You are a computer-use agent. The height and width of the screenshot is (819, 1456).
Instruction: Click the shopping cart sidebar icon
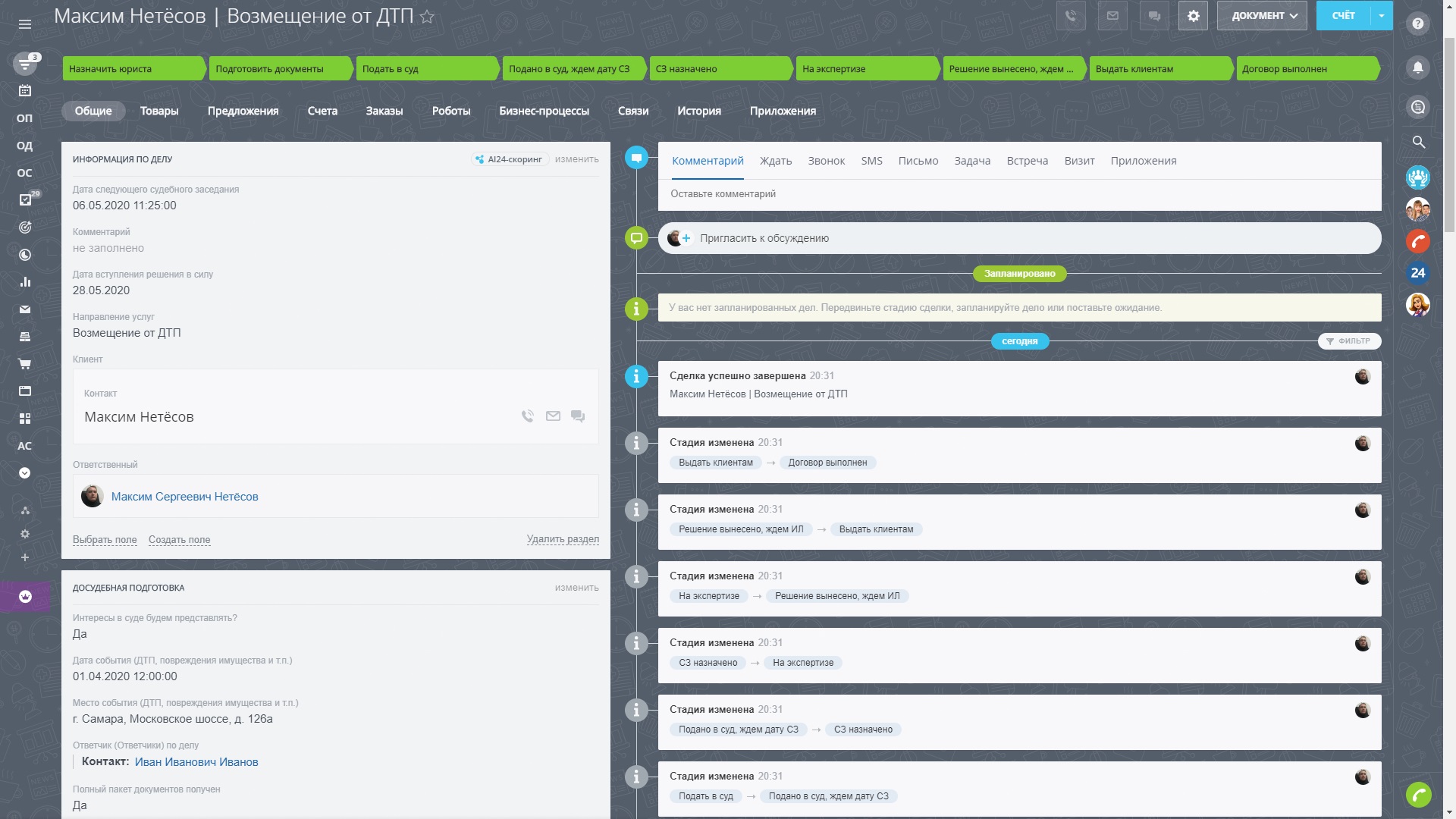25,364
